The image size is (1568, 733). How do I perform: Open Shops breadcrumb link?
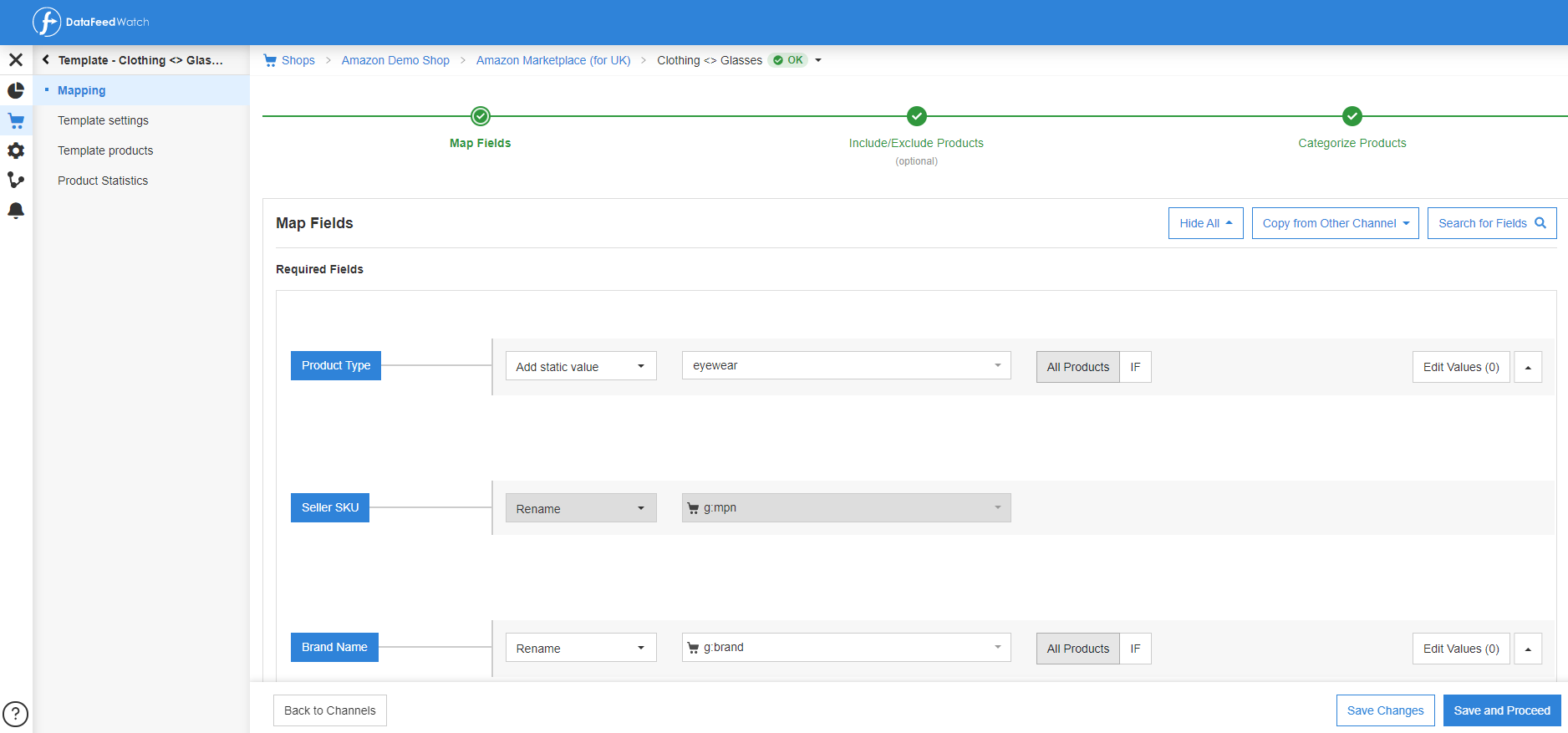tap(298, 60)
